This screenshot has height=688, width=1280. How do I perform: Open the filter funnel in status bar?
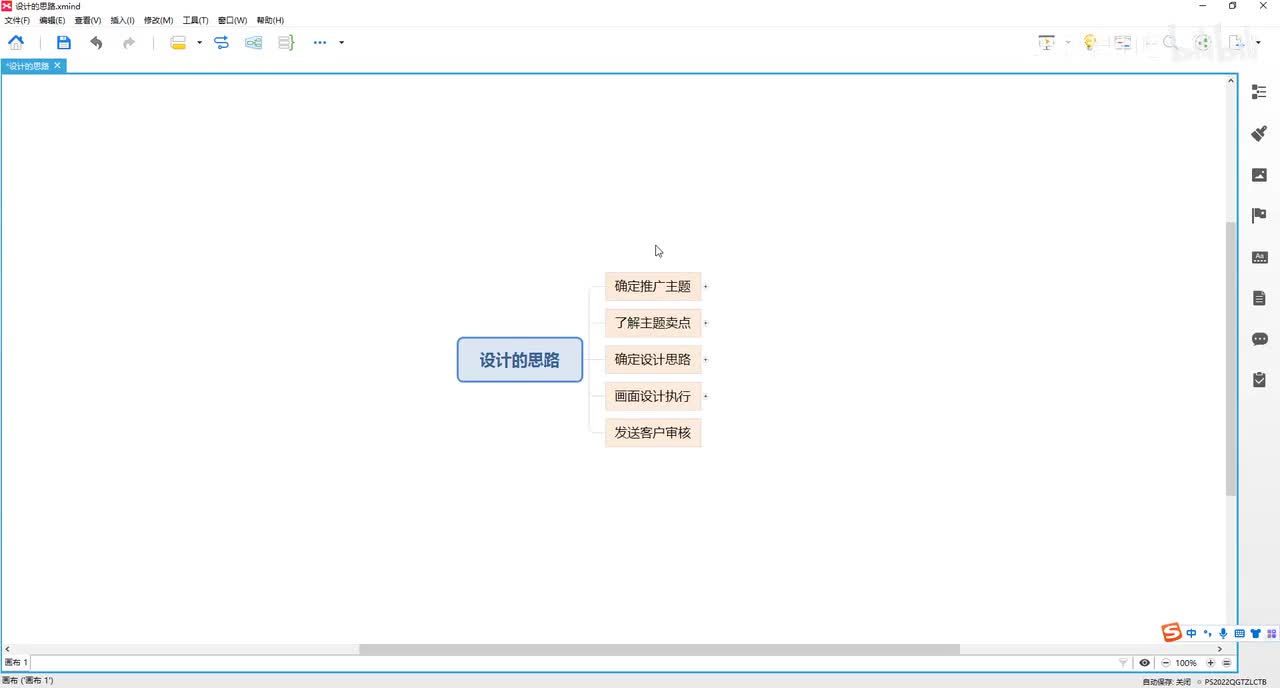pos(1123,663)
